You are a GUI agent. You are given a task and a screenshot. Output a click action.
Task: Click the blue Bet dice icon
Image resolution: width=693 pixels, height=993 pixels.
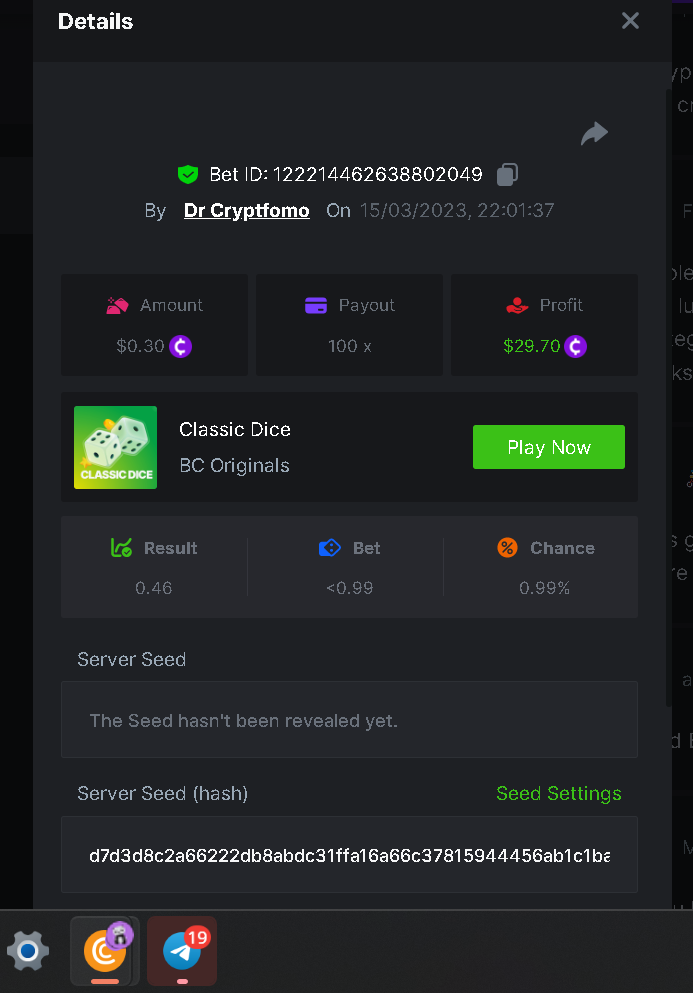tap(330, 548)
